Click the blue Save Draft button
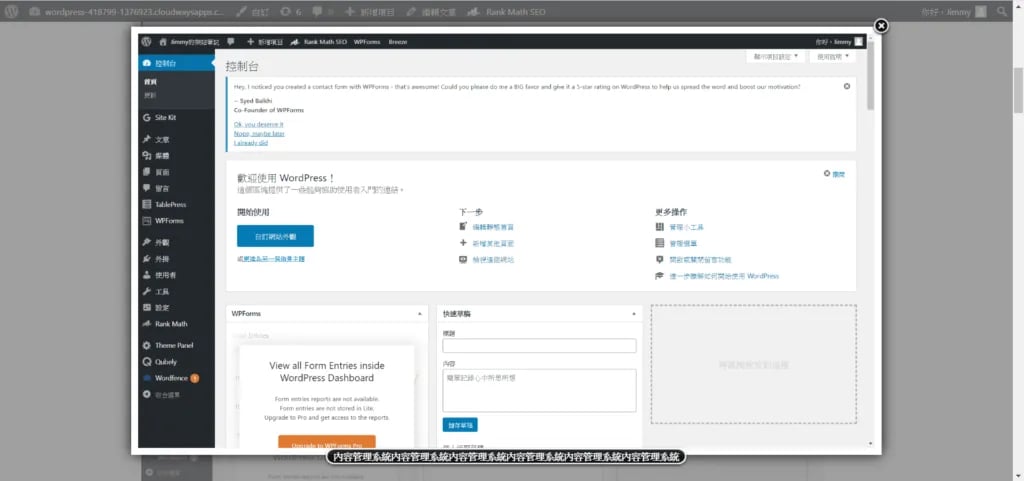 tap(460, 424)
